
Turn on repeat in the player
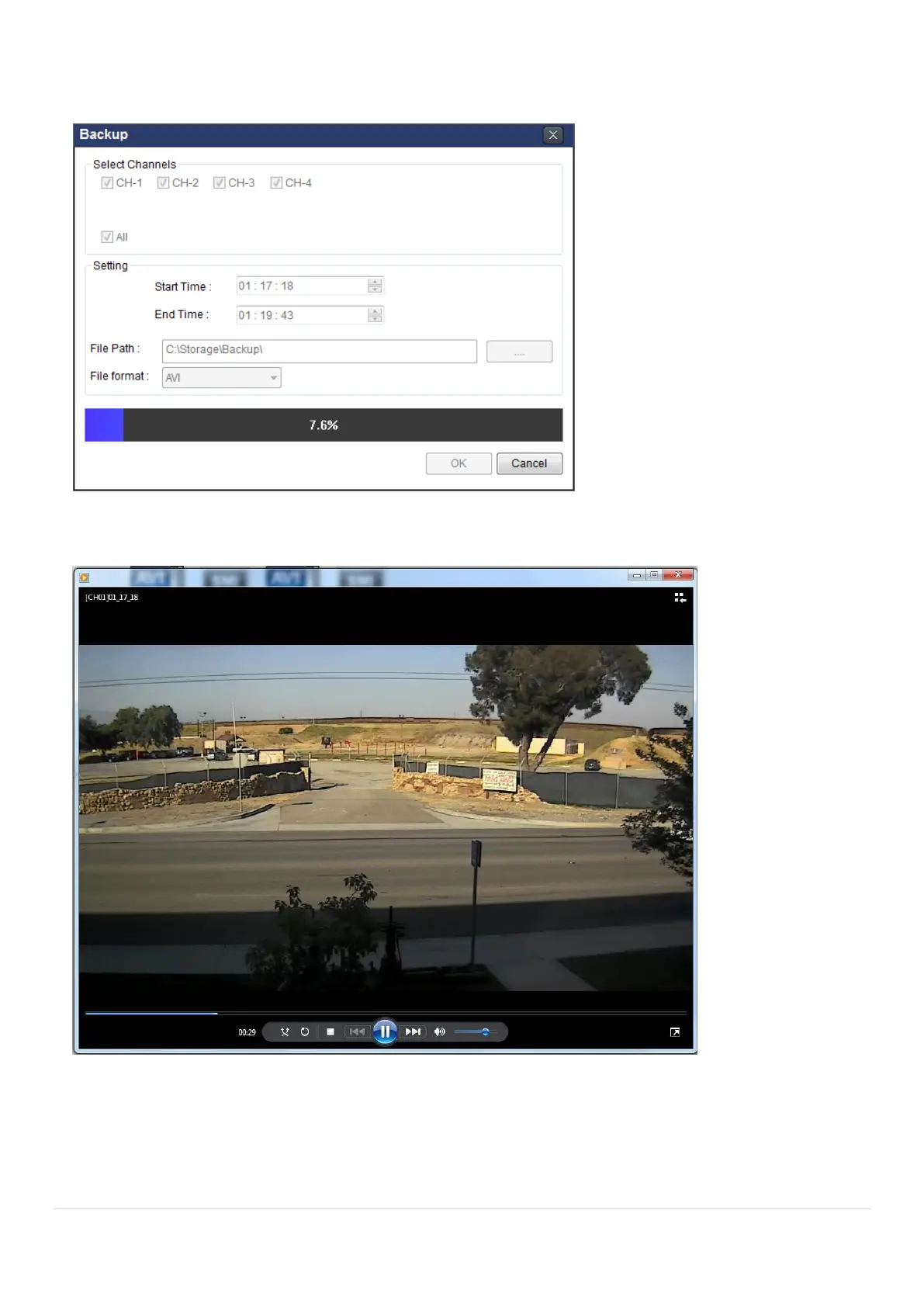coord(305,1031)
